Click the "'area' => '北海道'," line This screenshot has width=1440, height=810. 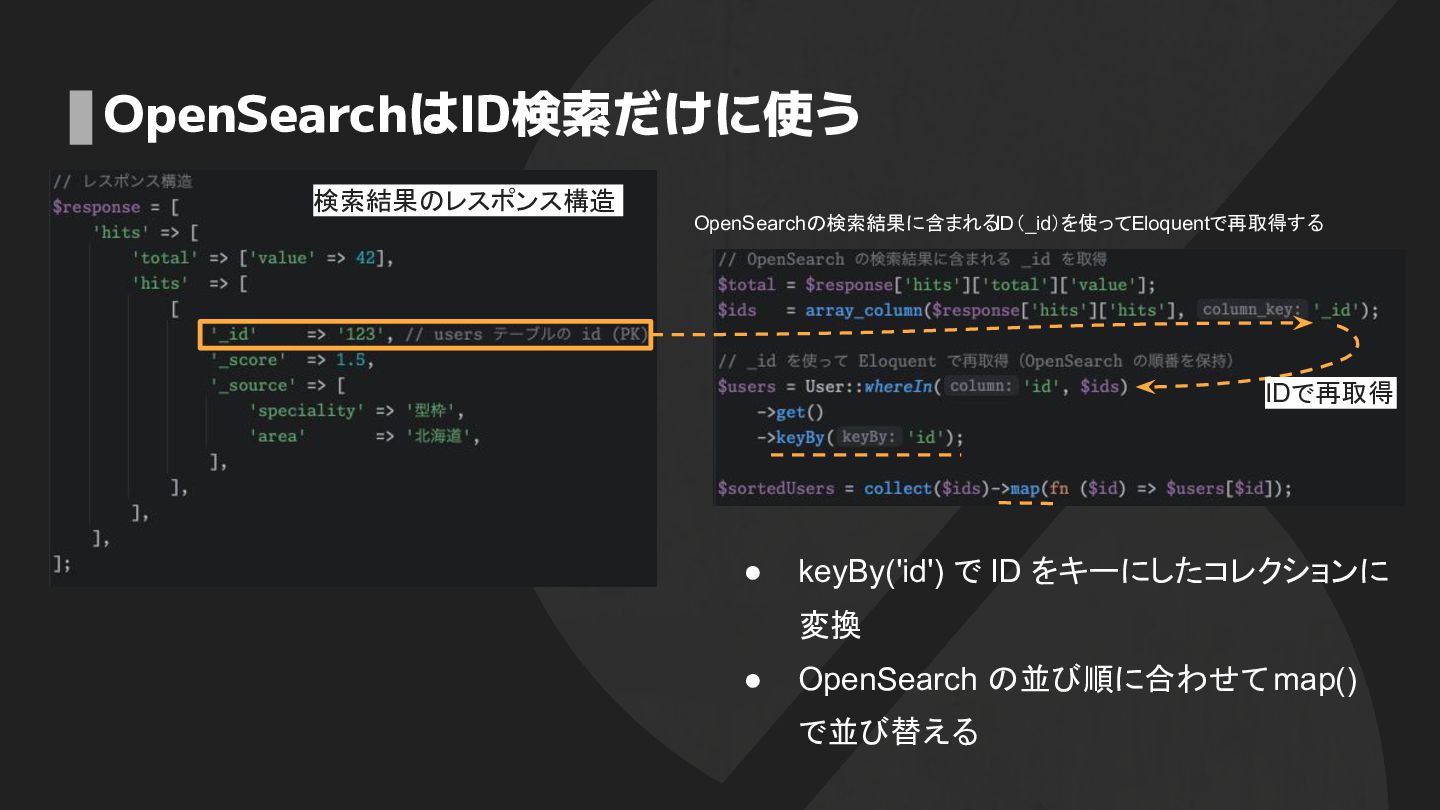pos(365,437)
